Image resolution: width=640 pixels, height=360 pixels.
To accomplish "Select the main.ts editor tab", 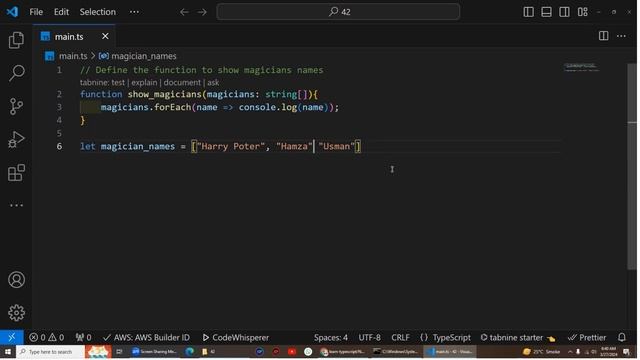I will tap(74, 36).
